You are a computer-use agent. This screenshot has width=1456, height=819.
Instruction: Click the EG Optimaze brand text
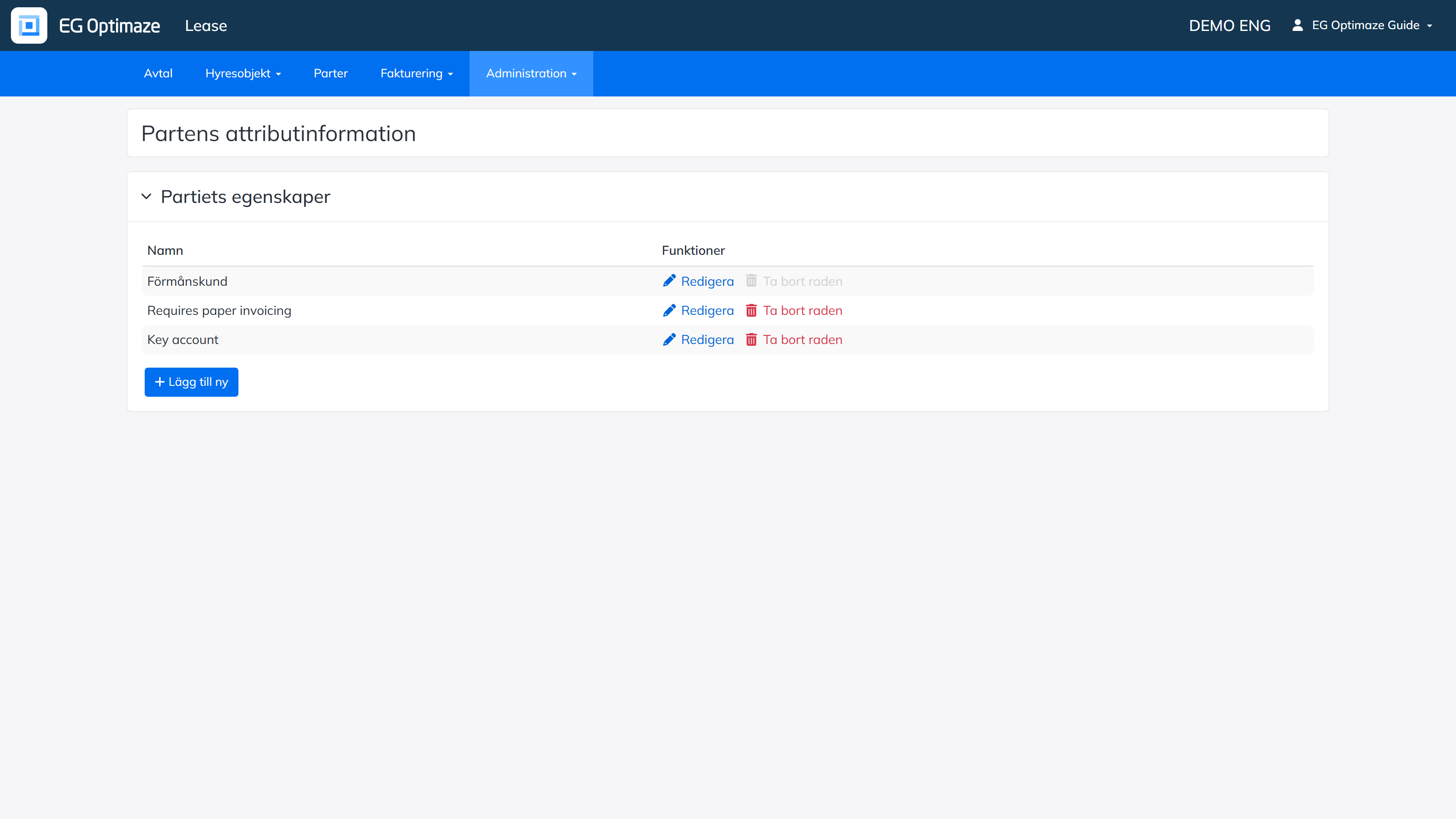(x=110, y=26)
